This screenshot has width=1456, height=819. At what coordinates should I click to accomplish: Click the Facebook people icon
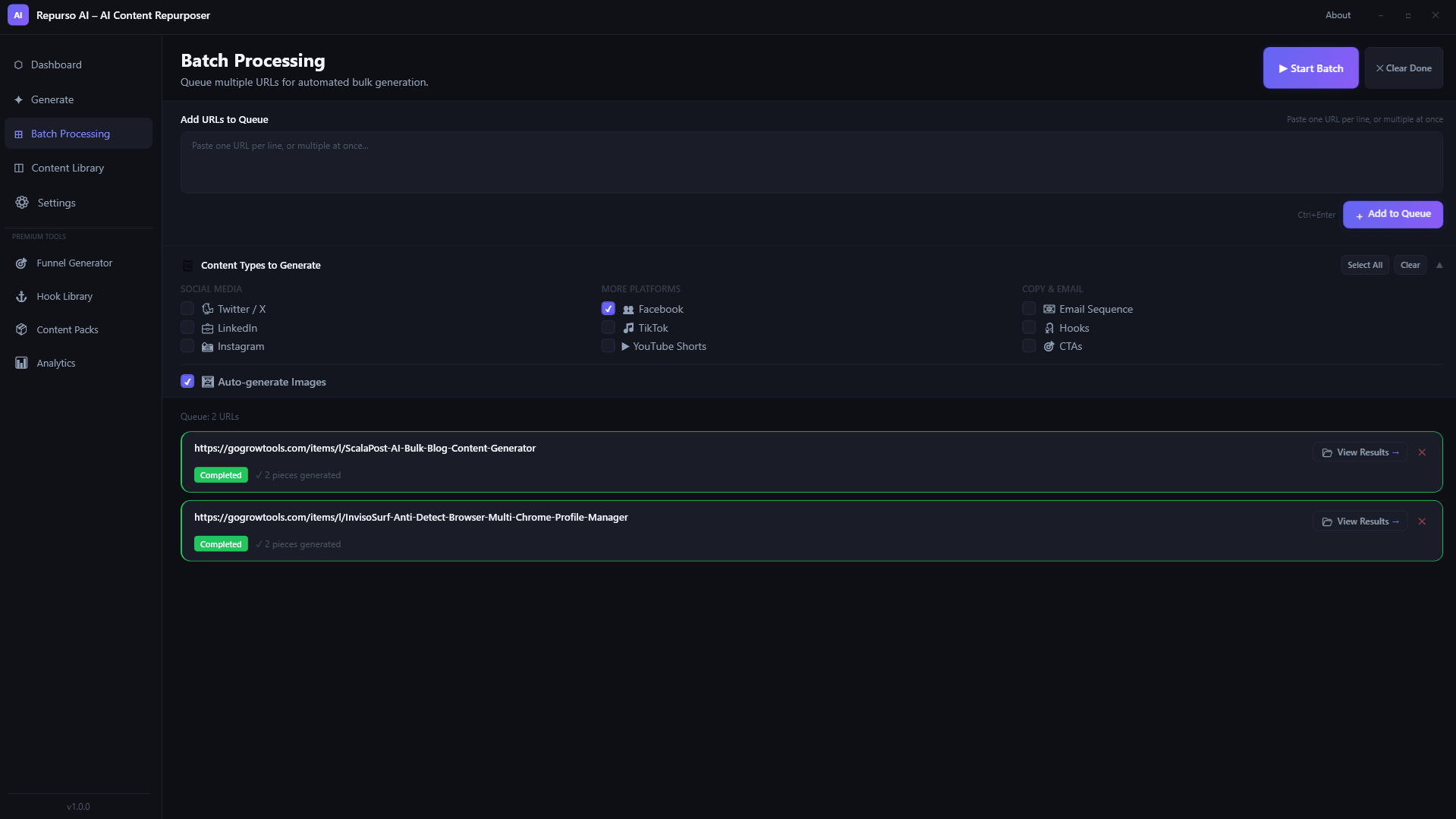[628, 310]
